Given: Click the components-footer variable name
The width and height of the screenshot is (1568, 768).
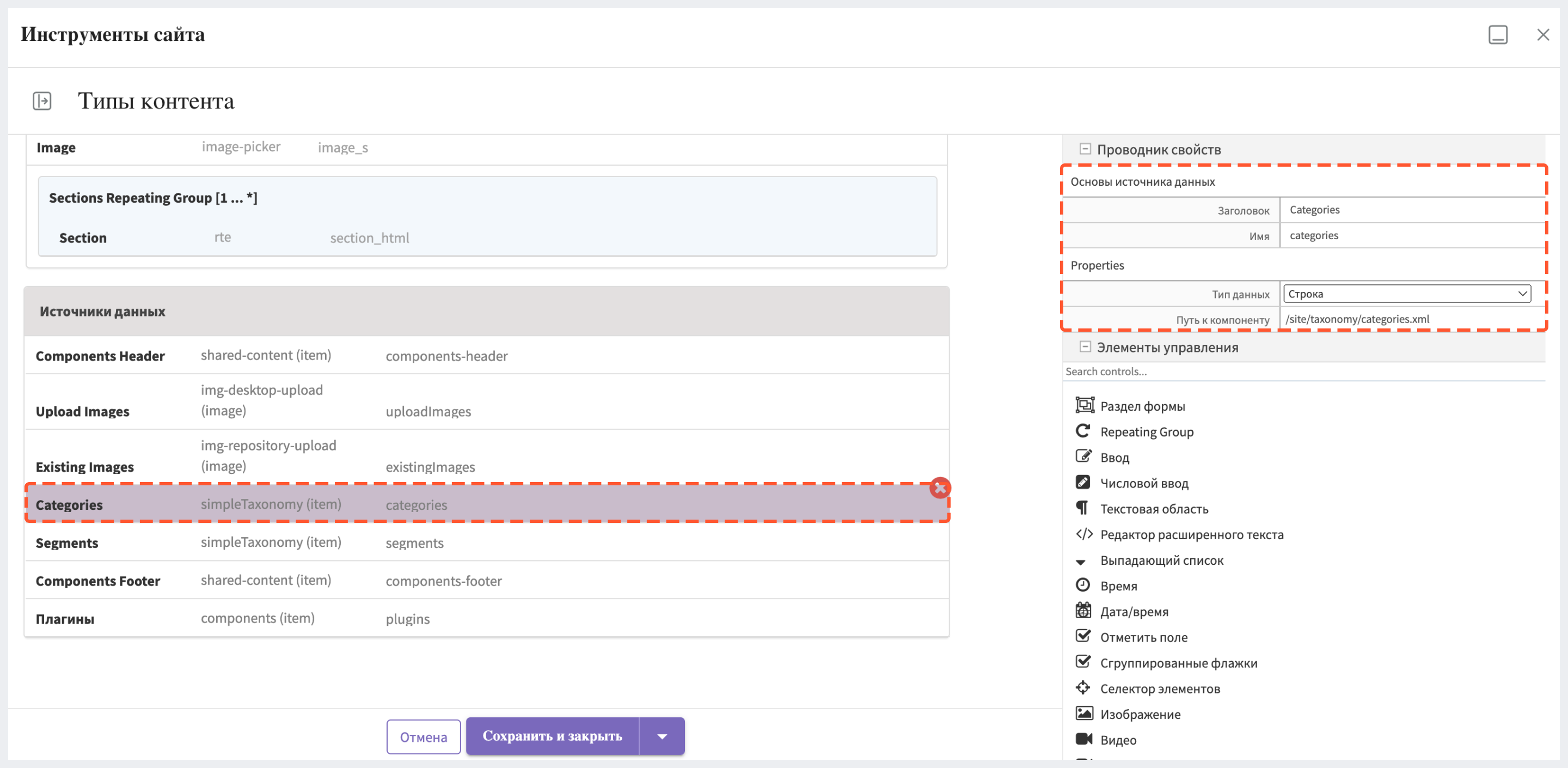Looking at the screenshot, I should [443, 581].
